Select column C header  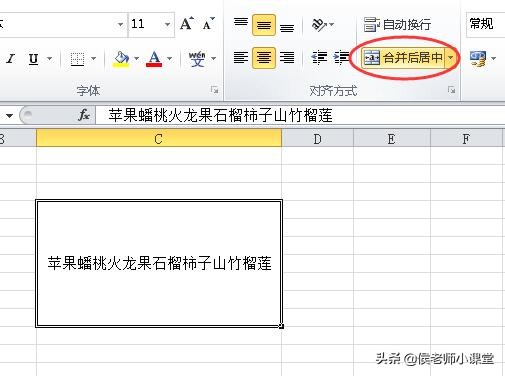[x=159, y=139]
